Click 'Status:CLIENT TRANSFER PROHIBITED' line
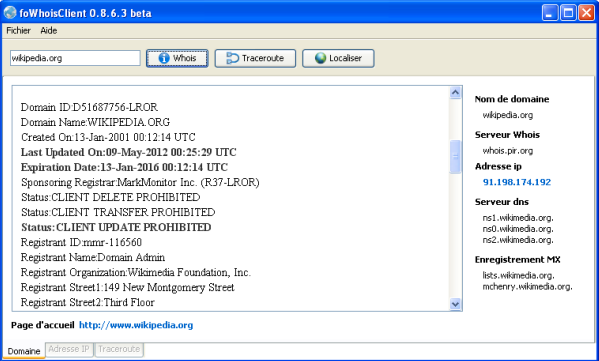 (x=118, y=212)
